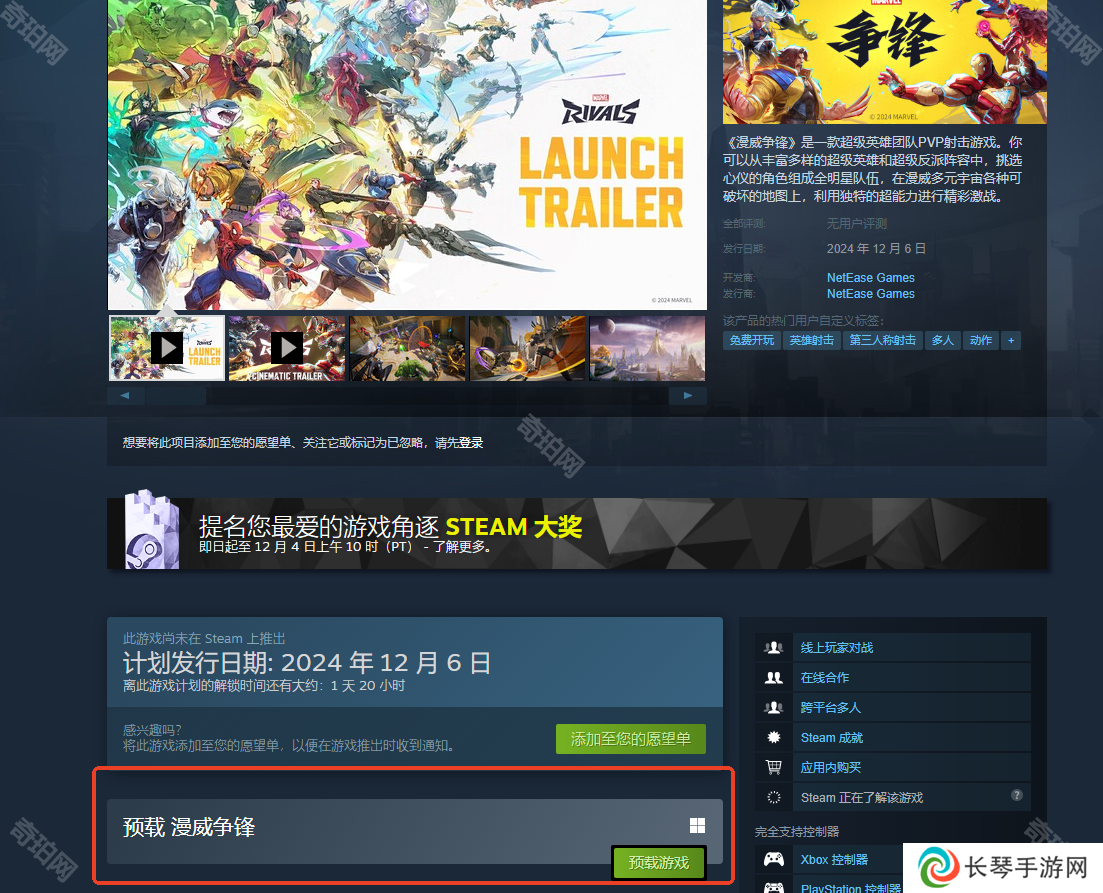Screen dimensions: 1103x893
Task: Click the 应用内购买 shopping cart icon
Action: coord(774,768)
